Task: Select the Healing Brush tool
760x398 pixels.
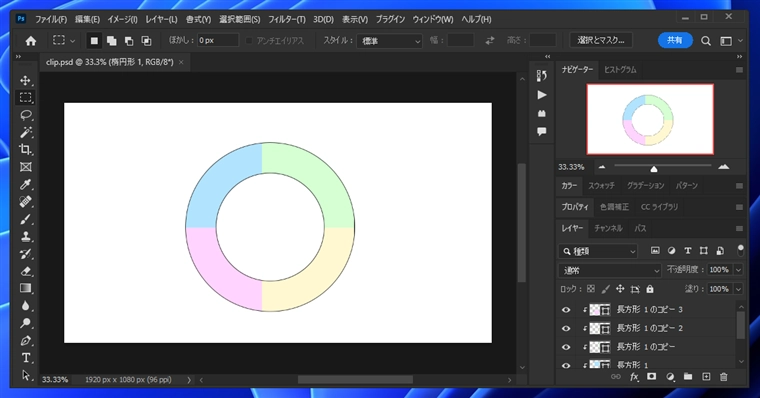Action: pyautogui.click(x=25, y=202)
